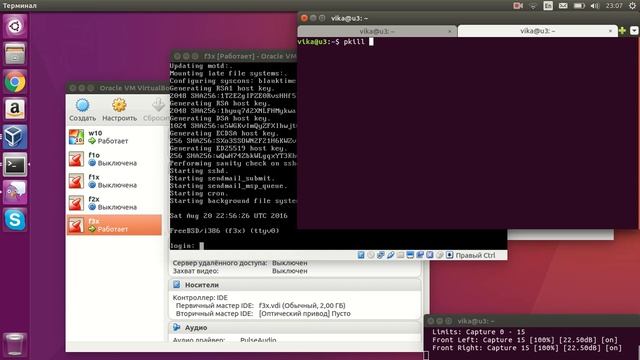Click the Правый Ctrl host key label

pos(476,255)
